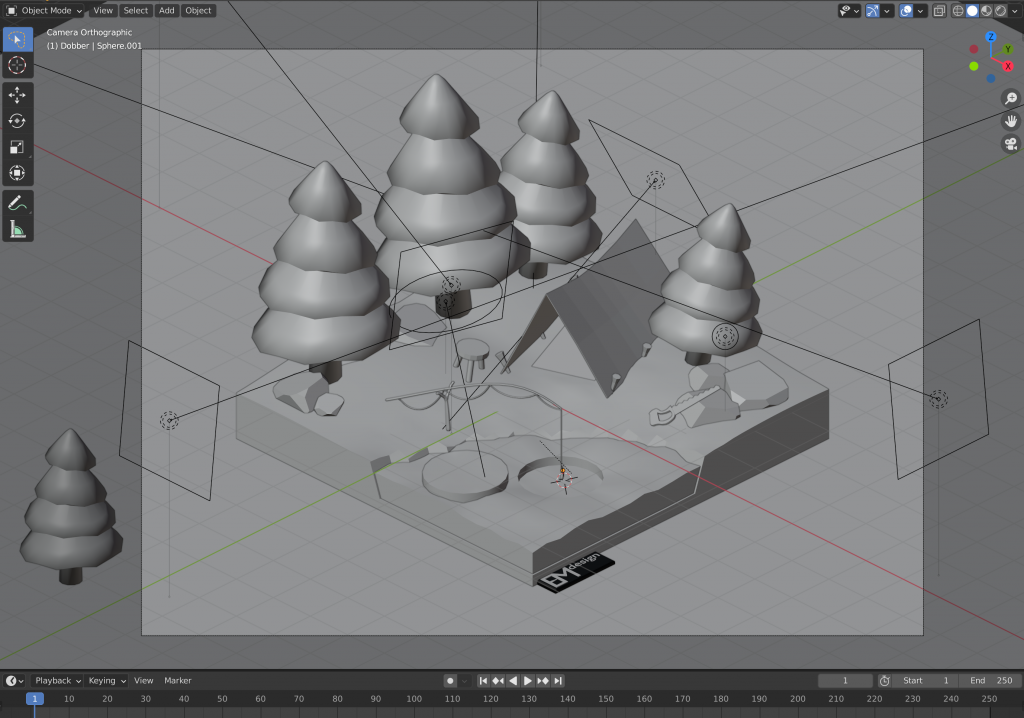Switch to rendered viewport shading
Screen dimensions: 1024x718
pos(1000,10)
